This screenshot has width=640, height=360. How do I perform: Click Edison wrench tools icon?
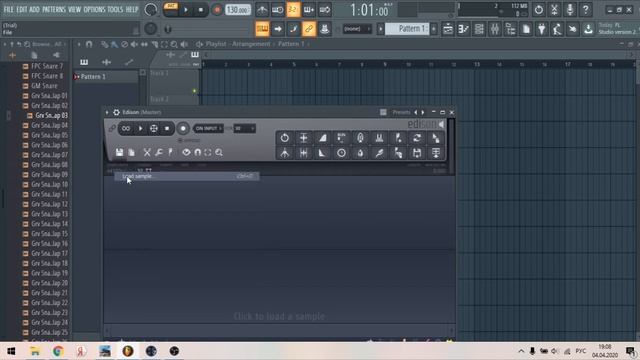tap(159, 152)
